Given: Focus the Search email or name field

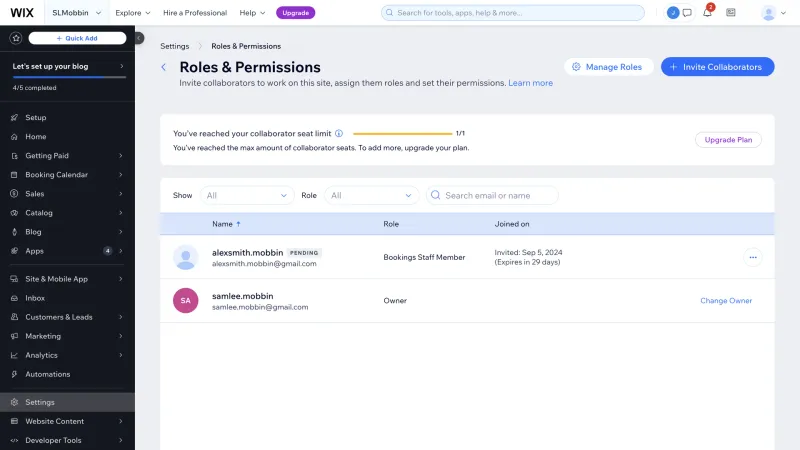Looking at the screenshot, I should pyautogui.click(x=492, y=195).
